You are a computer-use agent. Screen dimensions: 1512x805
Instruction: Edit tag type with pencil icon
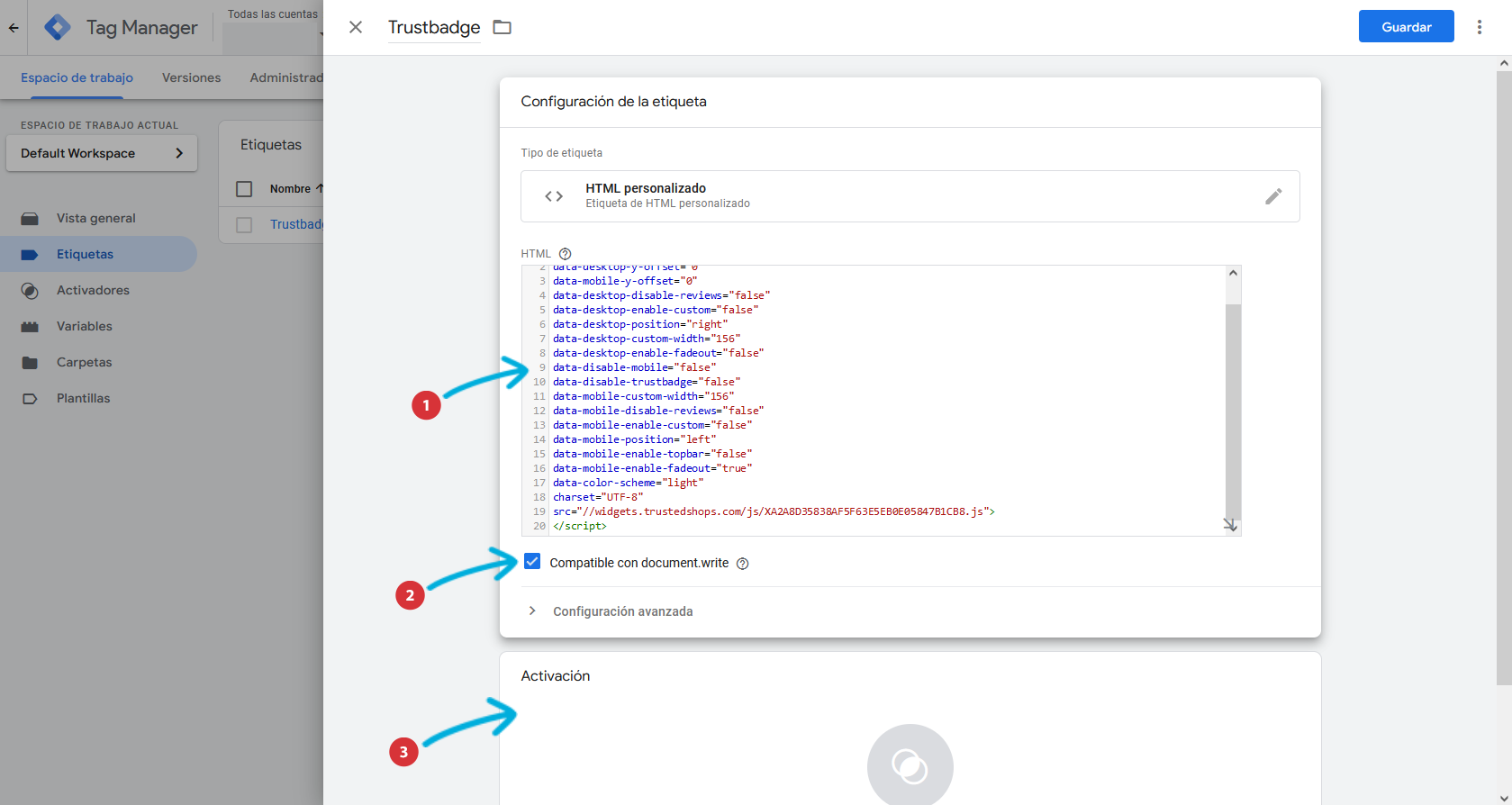[x=1273, y=196]
